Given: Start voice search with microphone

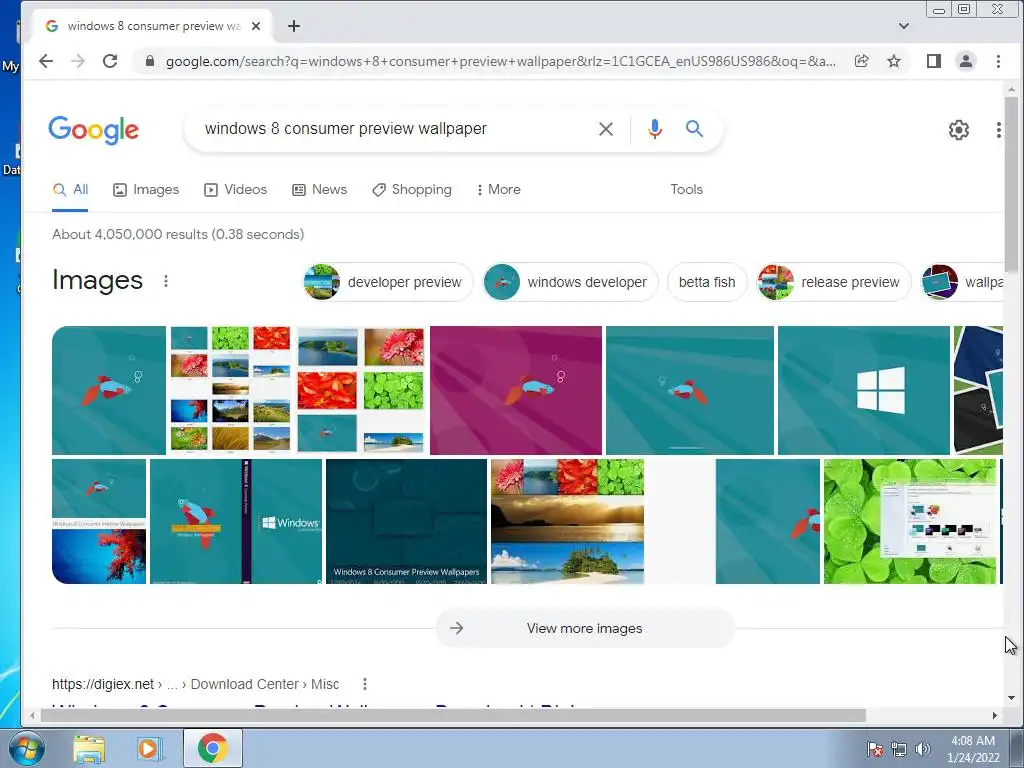Looking at the screenshot, I should click(x=655, y=129).
